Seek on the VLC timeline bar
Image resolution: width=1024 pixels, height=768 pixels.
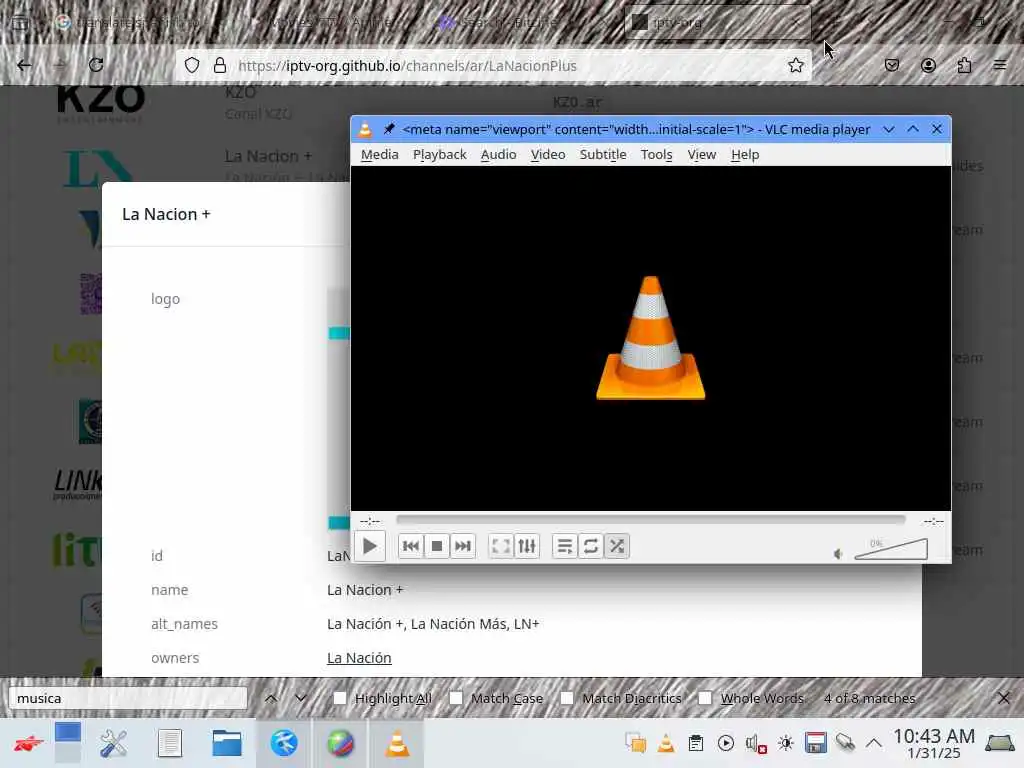tap(650, 520)
